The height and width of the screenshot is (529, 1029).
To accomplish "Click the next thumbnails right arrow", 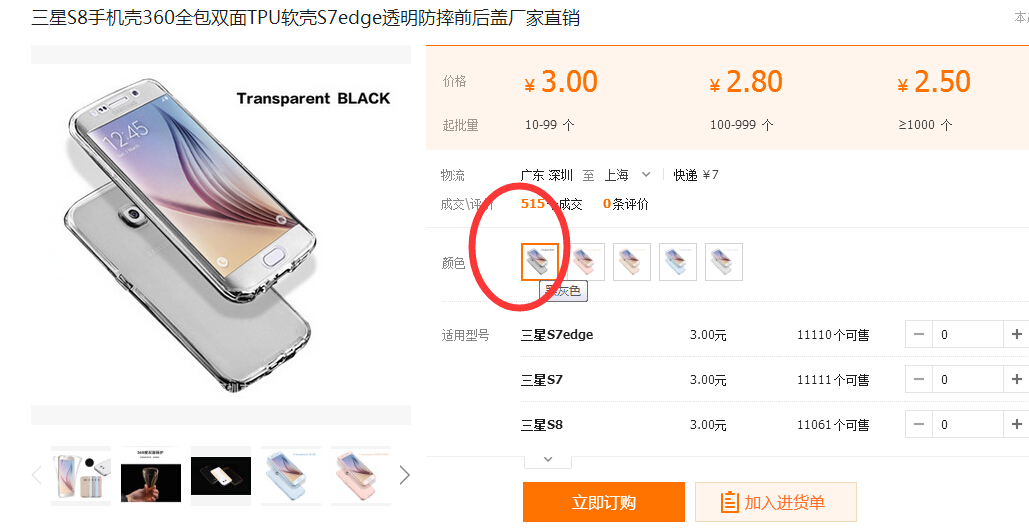I will coord(404,475).
